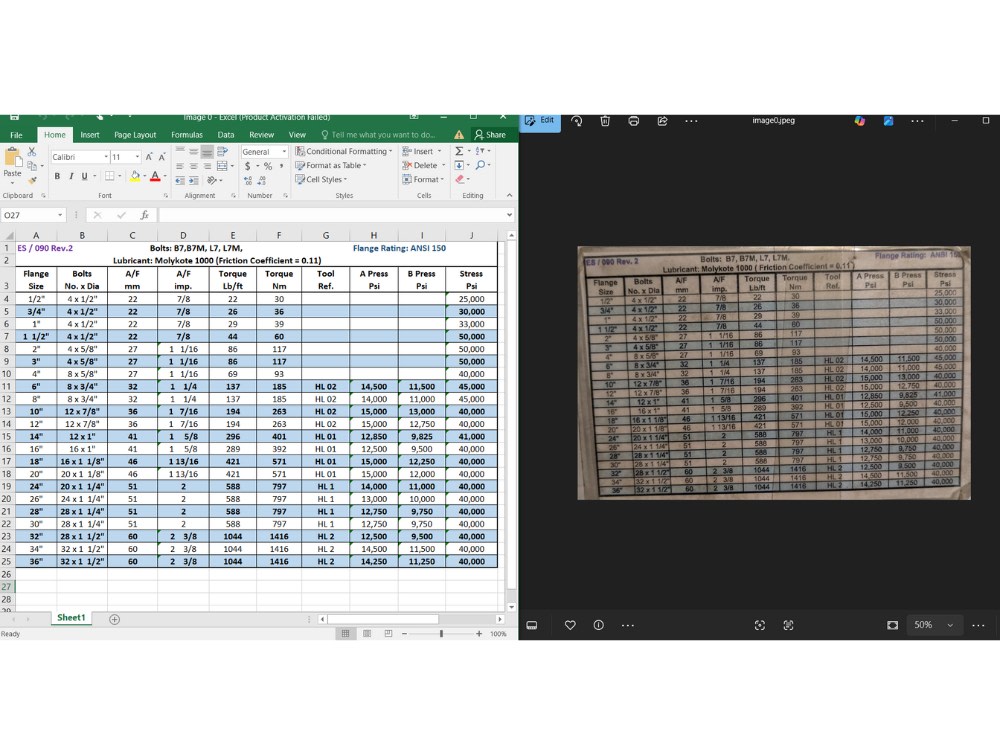Click the Name Box showing O27
The width and height of the screenshot is (1000, 750).
(x=33, y=215)
